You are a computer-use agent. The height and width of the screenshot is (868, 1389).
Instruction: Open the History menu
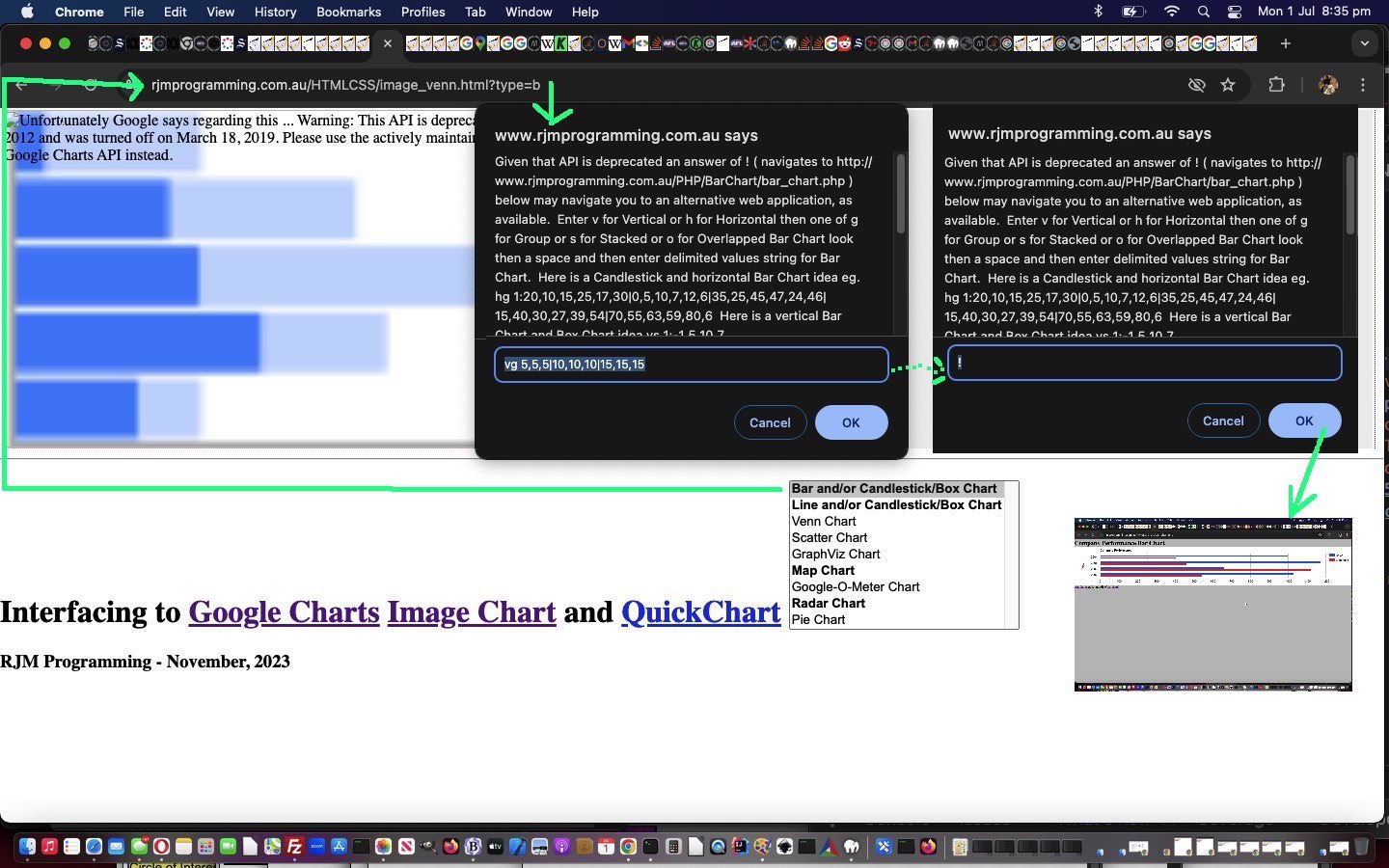click(275, 12)
